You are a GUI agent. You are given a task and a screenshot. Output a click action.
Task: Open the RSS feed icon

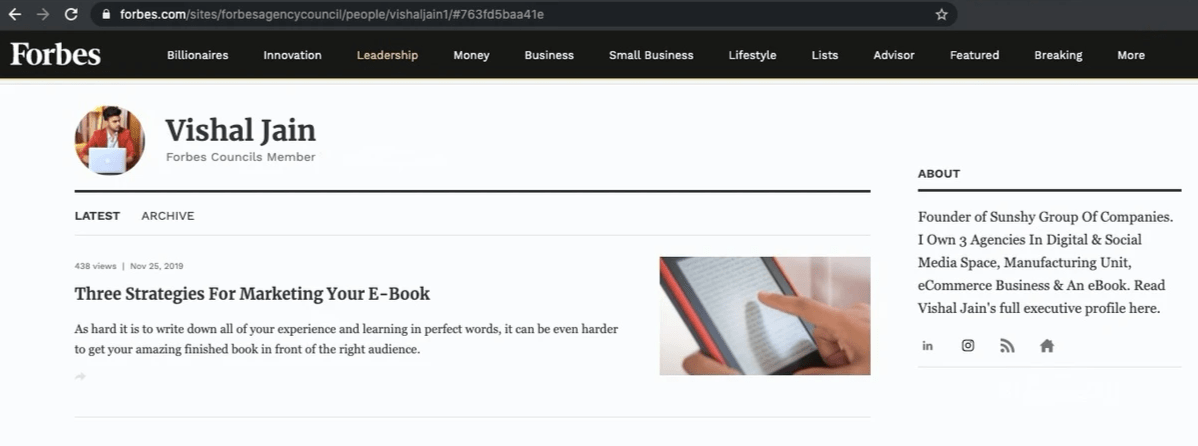1007,346
